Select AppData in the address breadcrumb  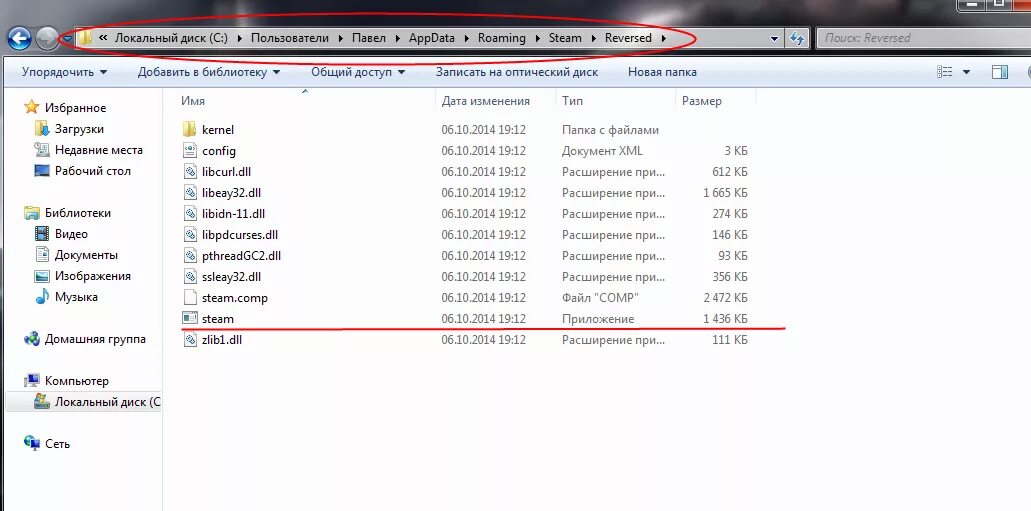[431, 38]
